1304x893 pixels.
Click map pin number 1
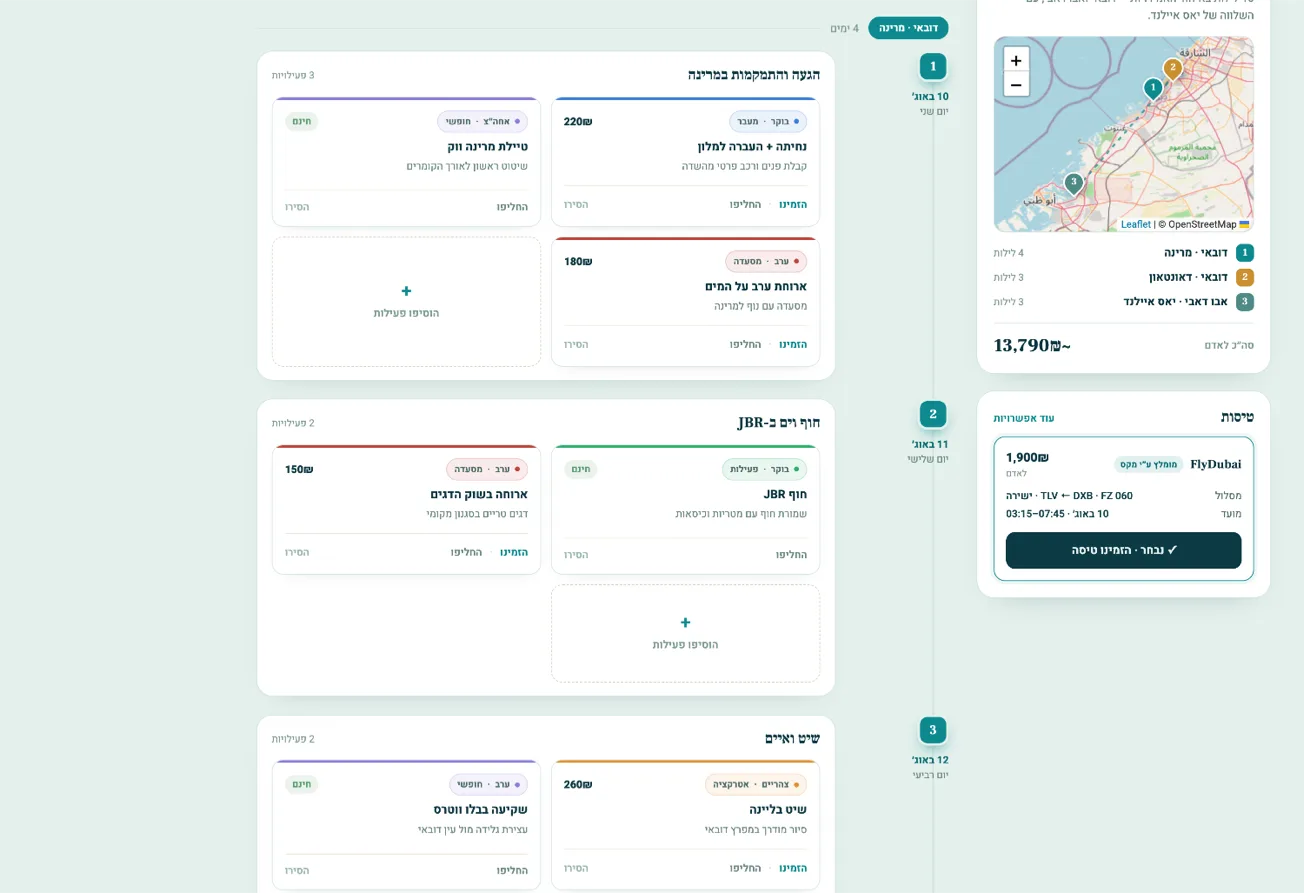click(x=1153, y=89)
